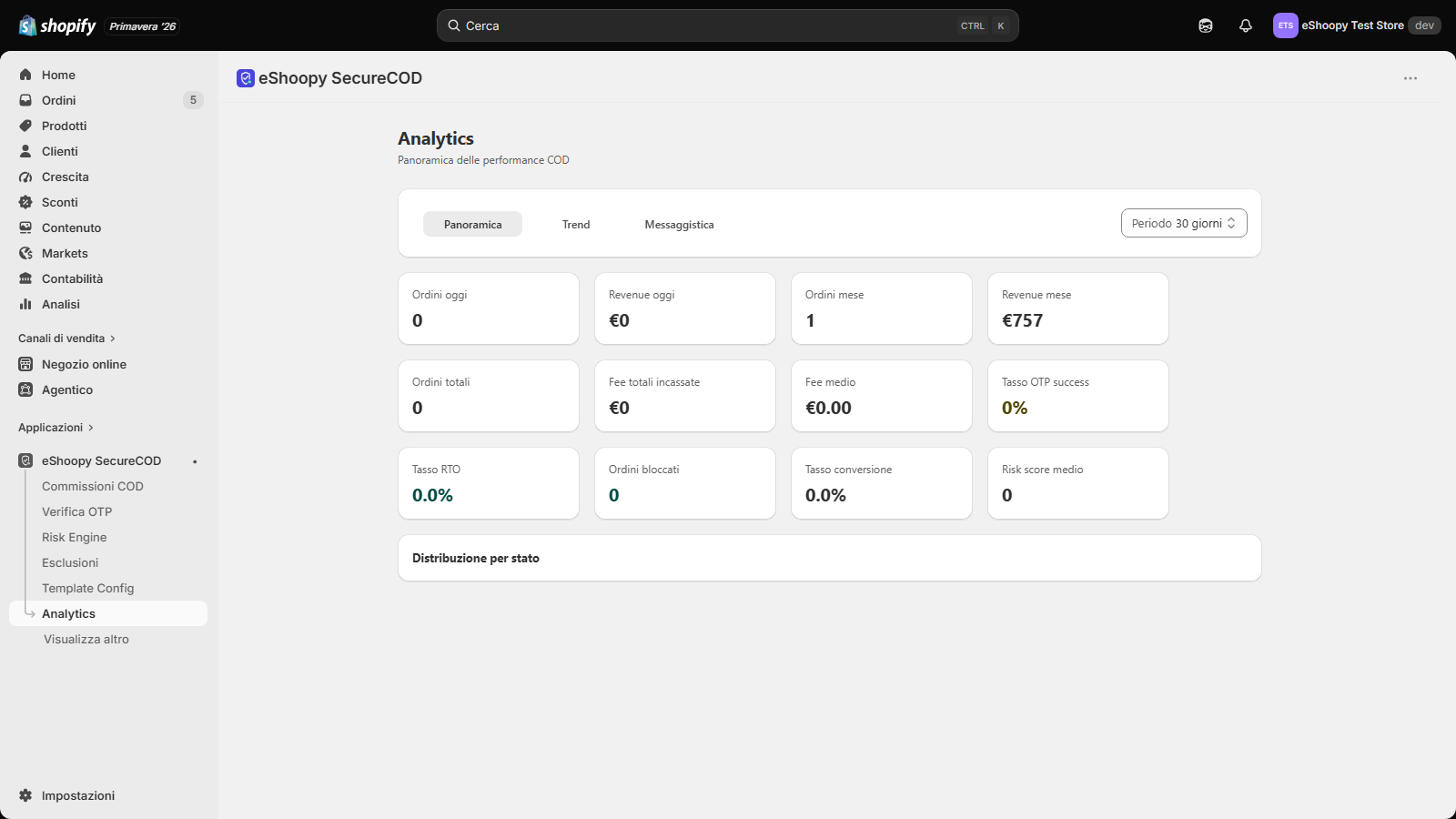Click the Ordini totali card
Image resolution: width=1456 pixels, height=819 pixels.
(489, 396)
